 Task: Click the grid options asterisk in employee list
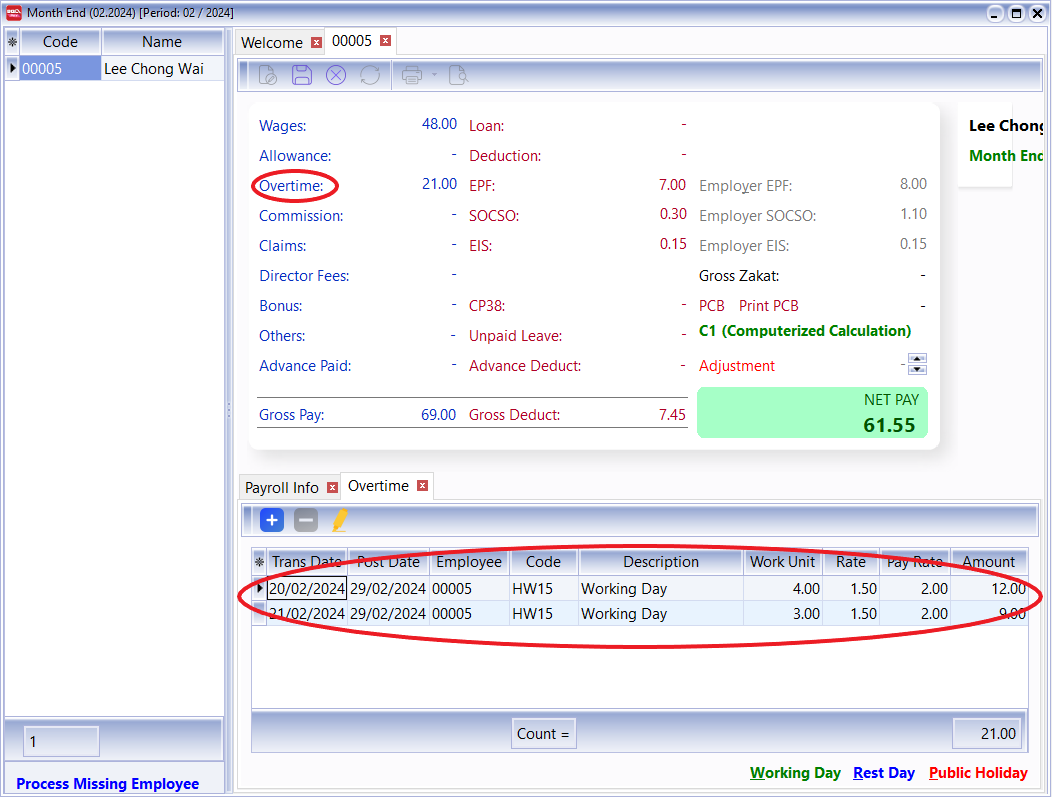pyautogui.click(x=12, y=43)
